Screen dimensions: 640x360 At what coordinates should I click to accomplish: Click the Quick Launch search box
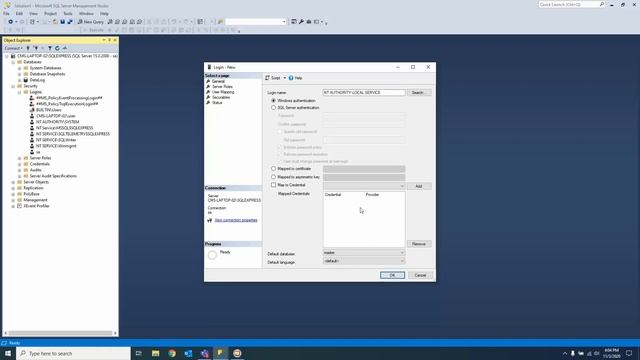pos(571,4)
